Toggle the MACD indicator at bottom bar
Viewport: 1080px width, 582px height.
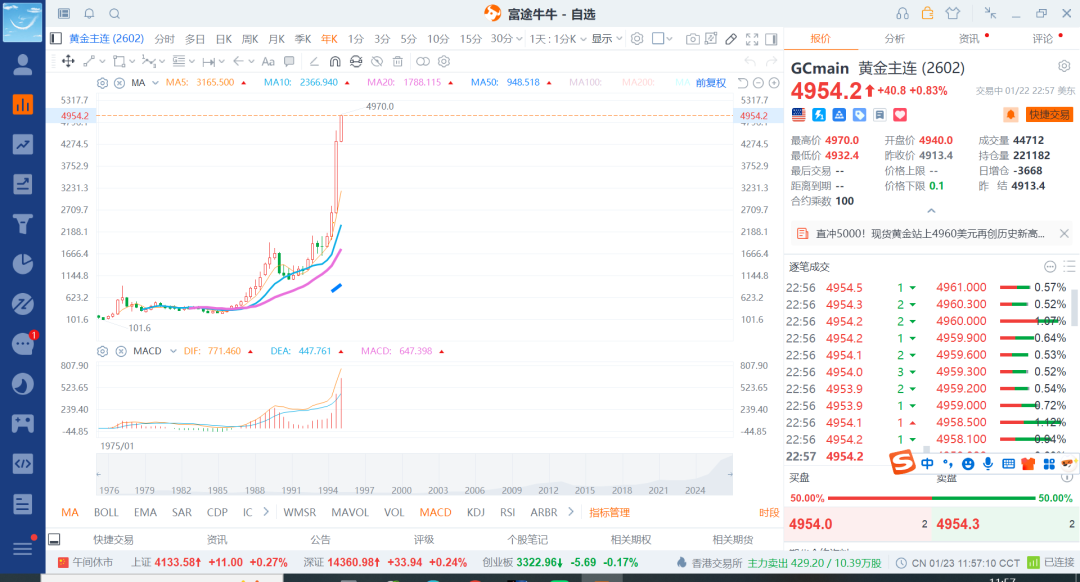click(x=435, y=512)
